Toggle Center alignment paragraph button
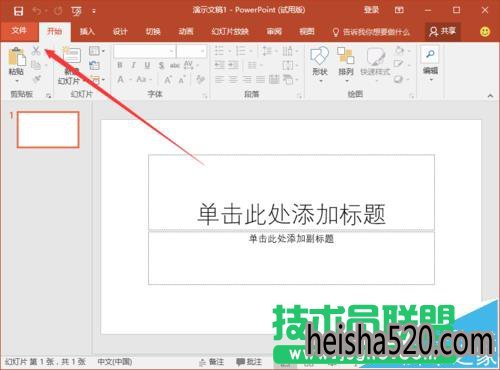 [x=233, y=79]
